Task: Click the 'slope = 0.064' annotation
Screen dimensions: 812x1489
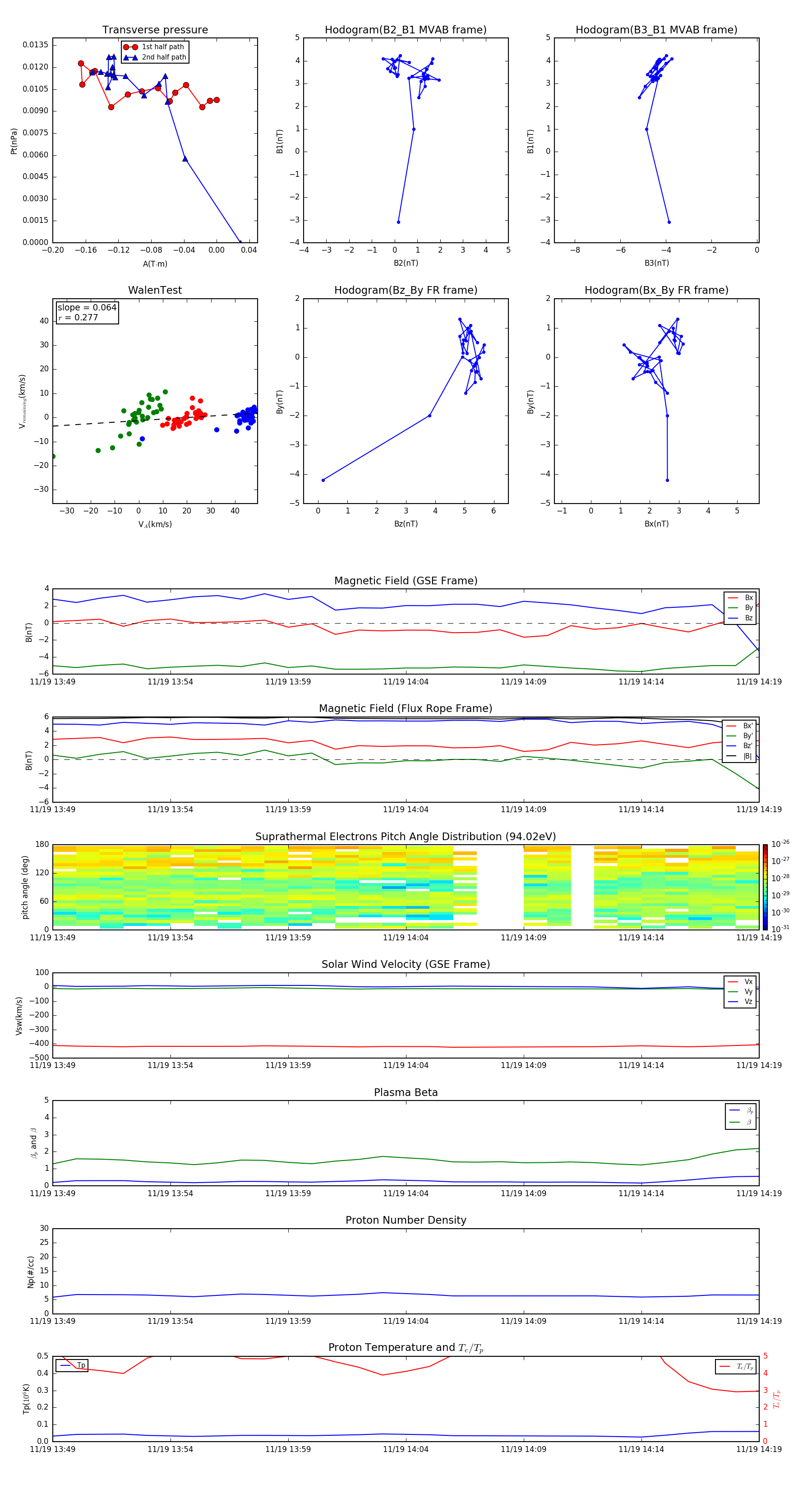Action: point(87,308)
